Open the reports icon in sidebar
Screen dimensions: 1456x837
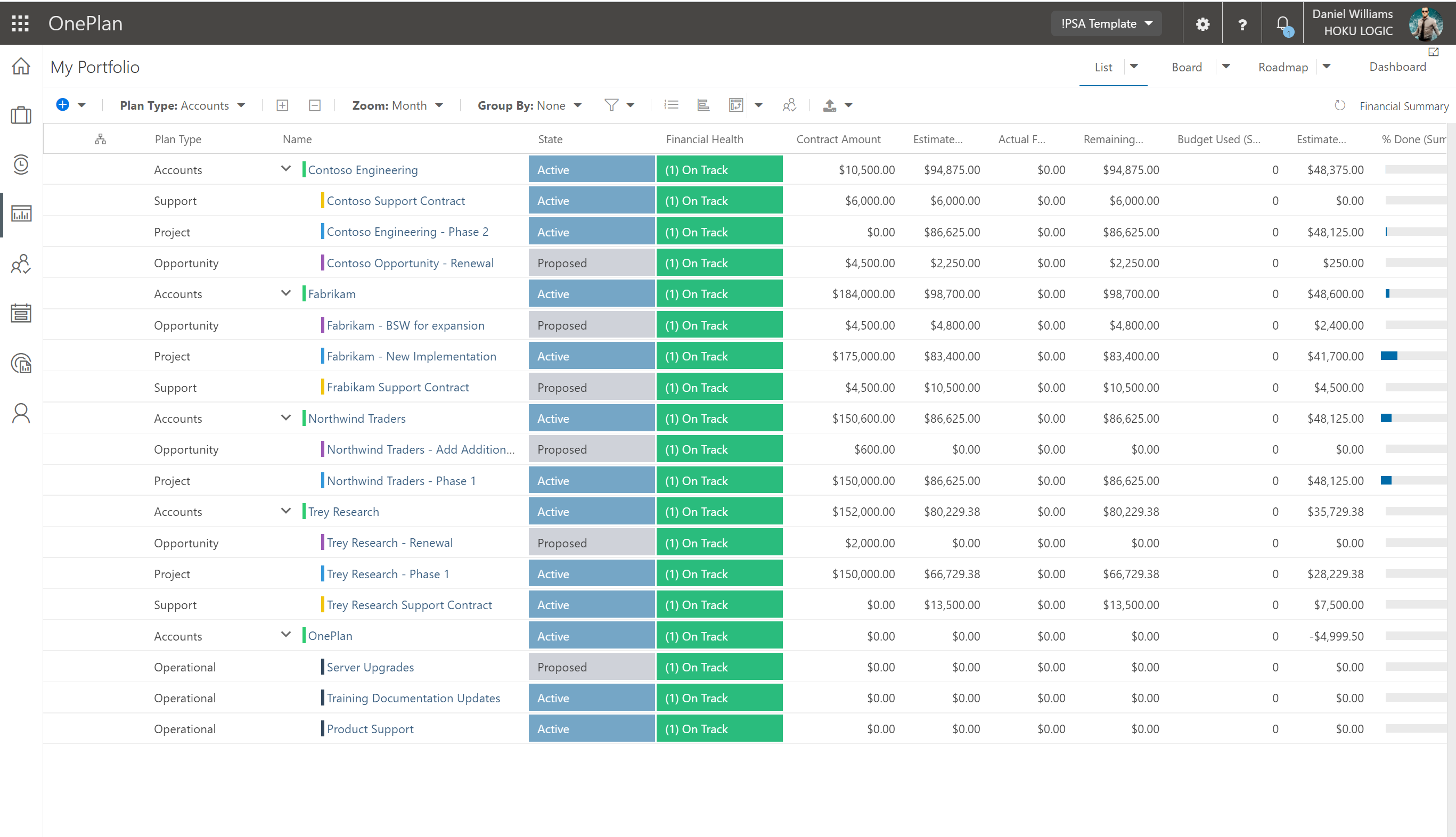coord(21,363)
